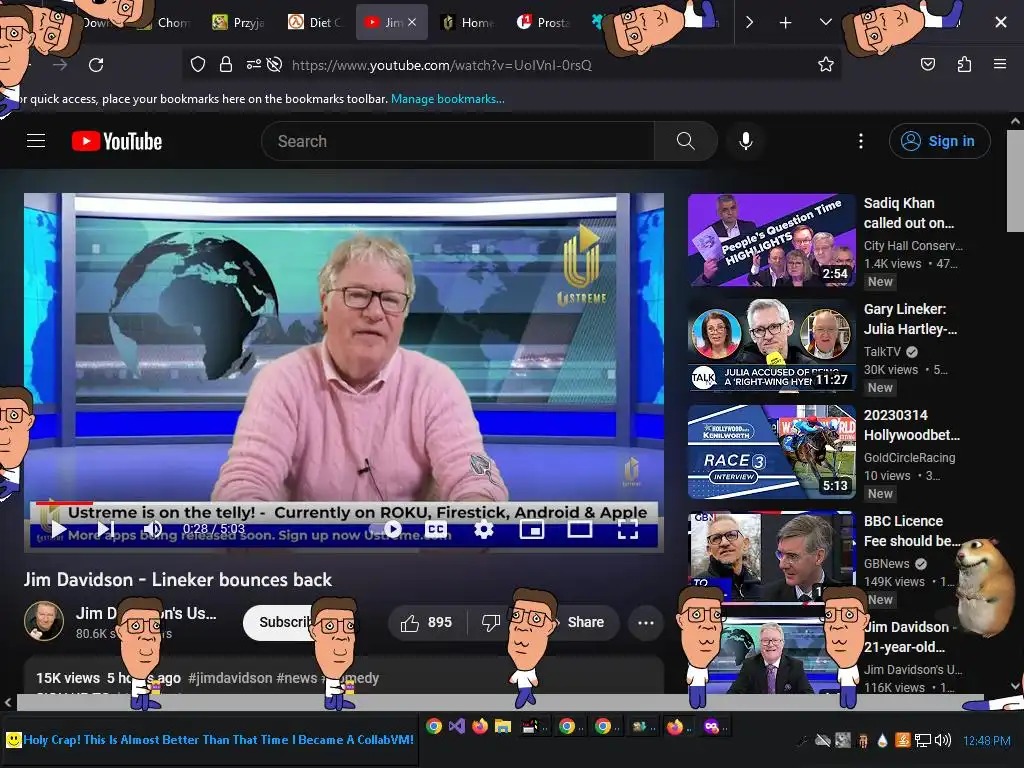Toggle theater mode button
Screen dimensions: 1024x768
pyautogui.click(x=579, y=529)
